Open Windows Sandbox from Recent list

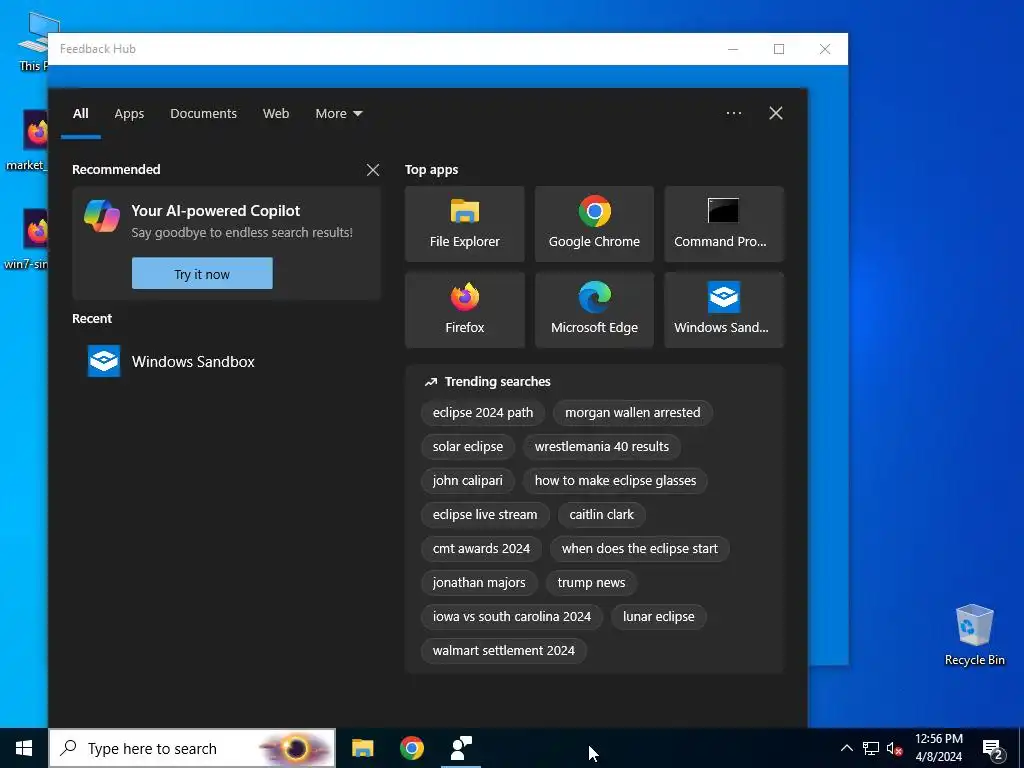click(x=225, y=361)
